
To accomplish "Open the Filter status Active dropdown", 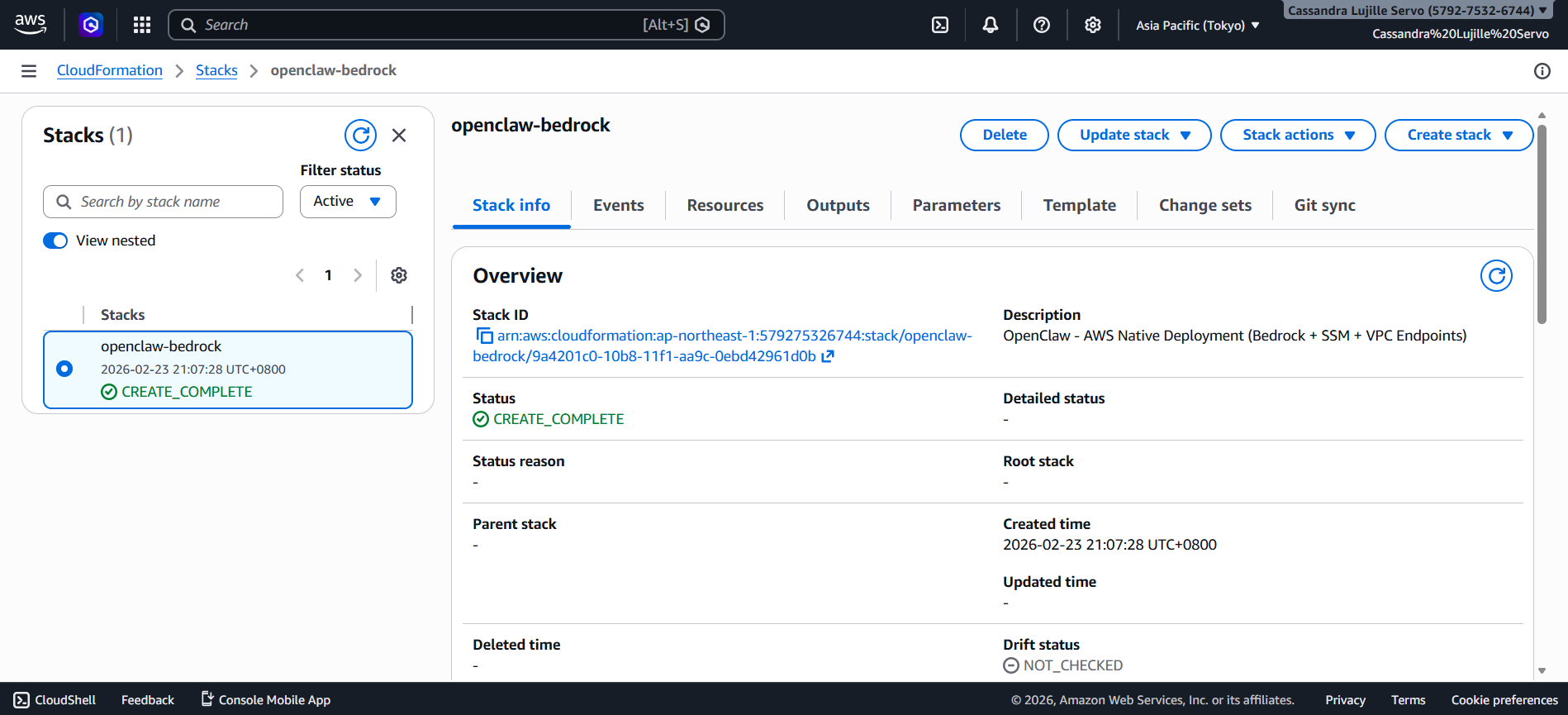I will 348,202.
